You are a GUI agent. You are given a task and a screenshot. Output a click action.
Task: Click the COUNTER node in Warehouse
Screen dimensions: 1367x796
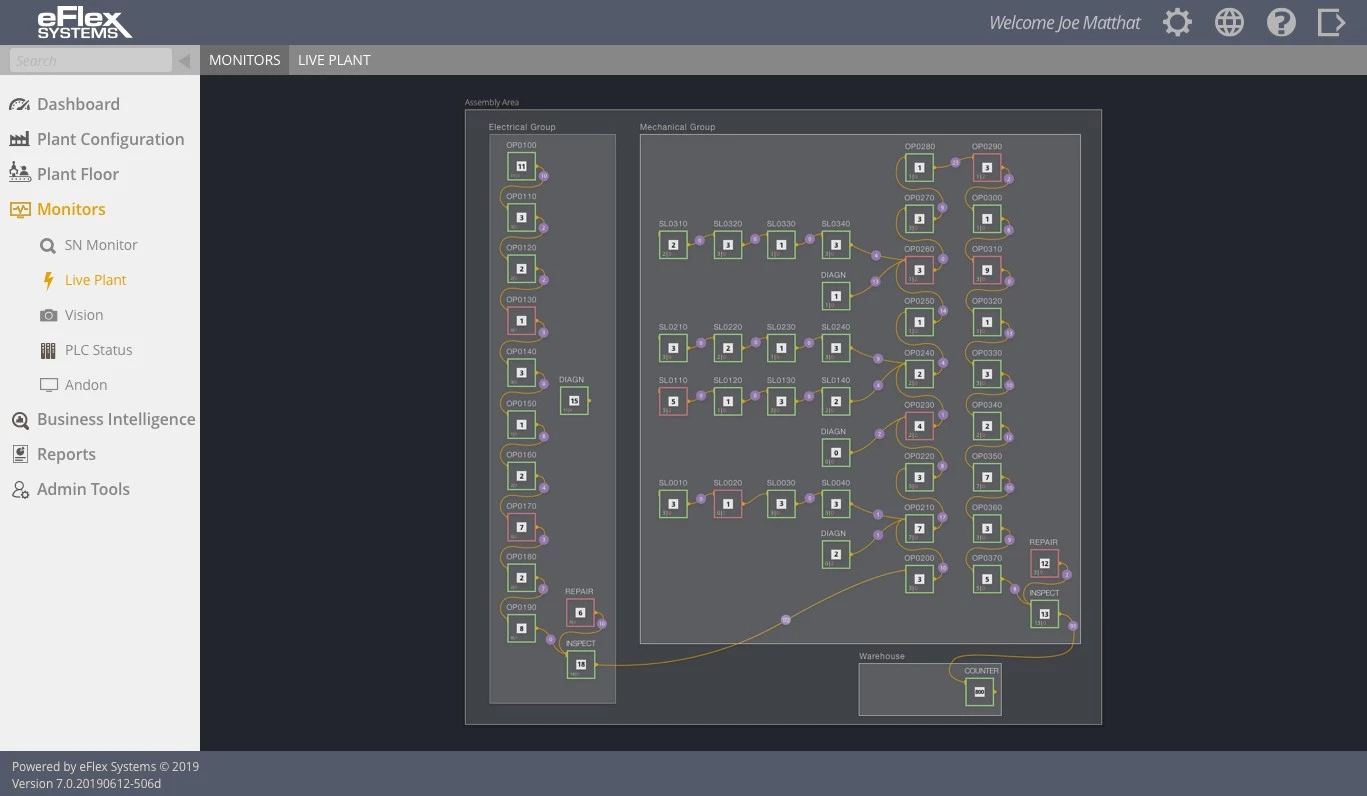979,690
